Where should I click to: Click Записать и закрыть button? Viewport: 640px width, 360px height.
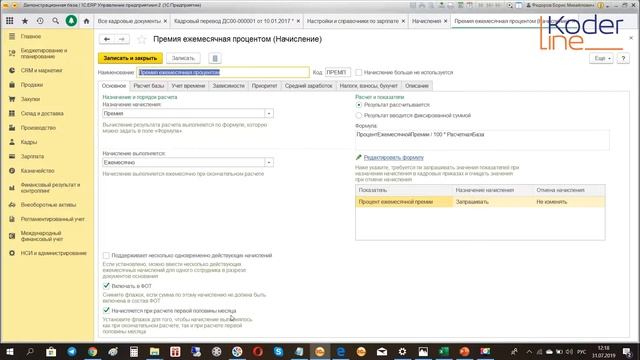click(130, 58)
